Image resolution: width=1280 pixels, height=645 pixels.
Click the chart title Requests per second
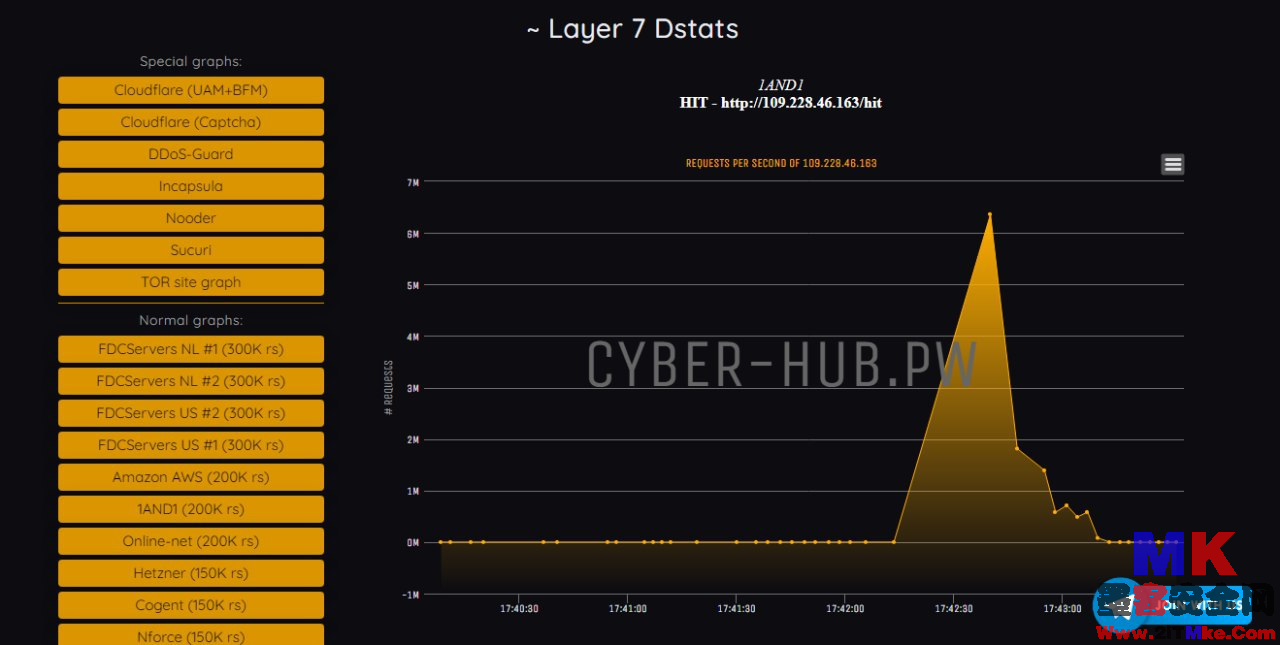click(x=781, y=163)
